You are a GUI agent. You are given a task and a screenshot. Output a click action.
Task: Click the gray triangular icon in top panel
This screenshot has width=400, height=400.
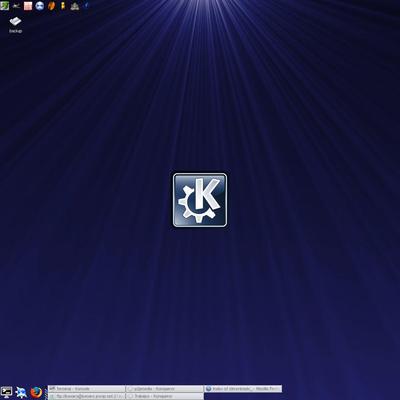[x=75, y=6]
